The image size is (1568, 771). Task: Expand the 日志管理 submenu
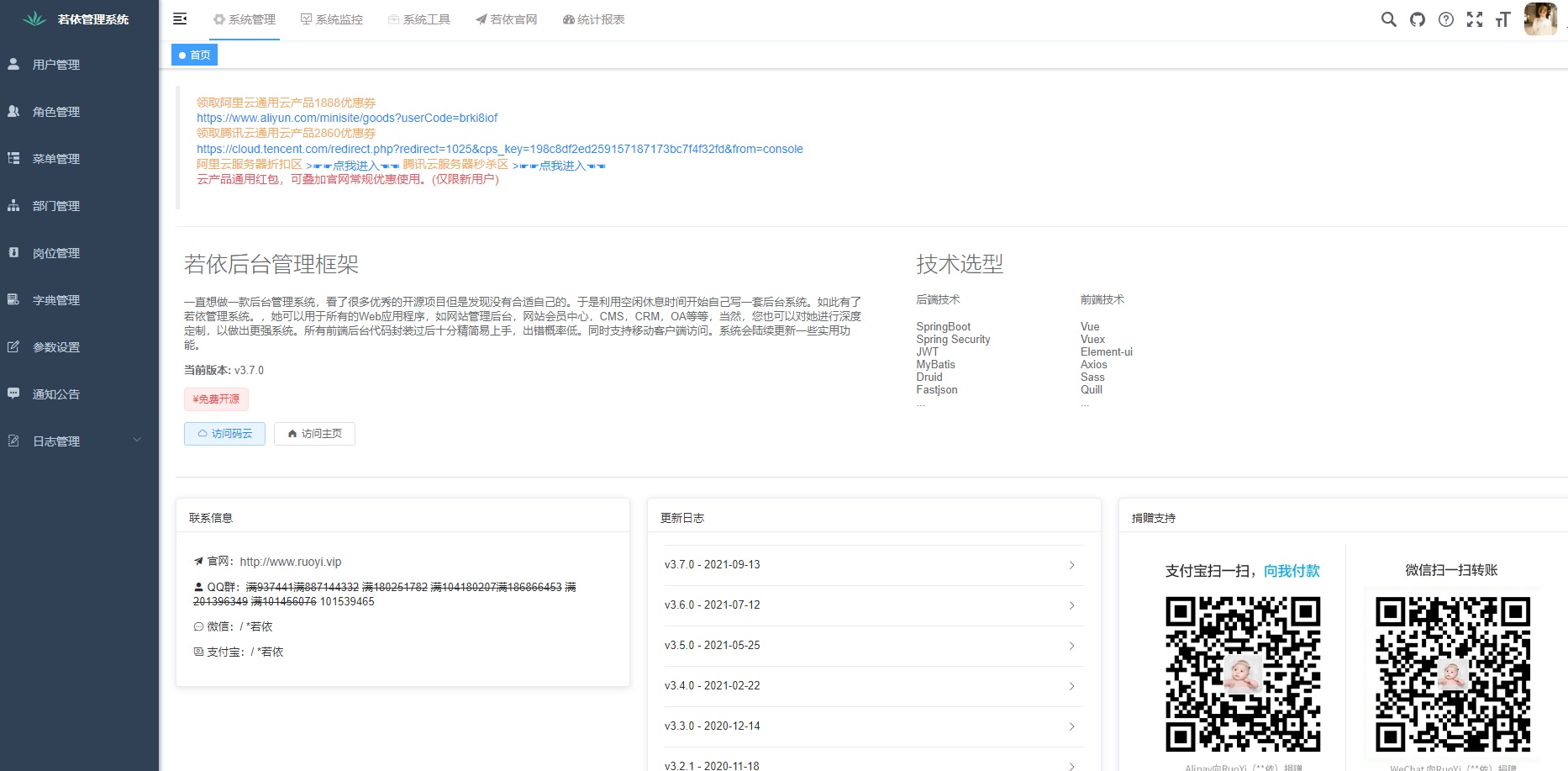click(x=55, y=441)
